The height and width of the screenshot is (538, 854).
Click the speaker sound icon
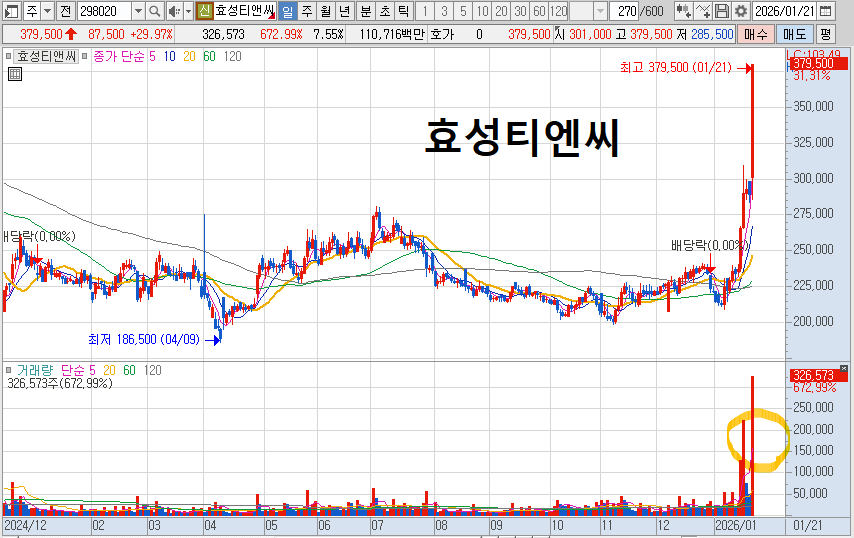(174, 11)
